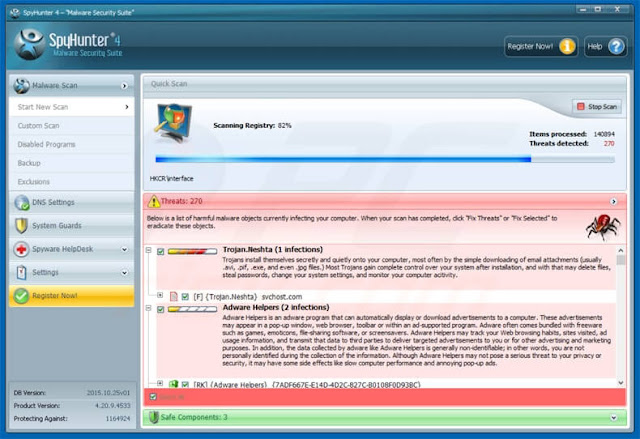The width and height of the screenshot is (640, 439).
Task: Click the threat list scrollbar down arrow
Action: pyautogui.click(x=621, y=383)
